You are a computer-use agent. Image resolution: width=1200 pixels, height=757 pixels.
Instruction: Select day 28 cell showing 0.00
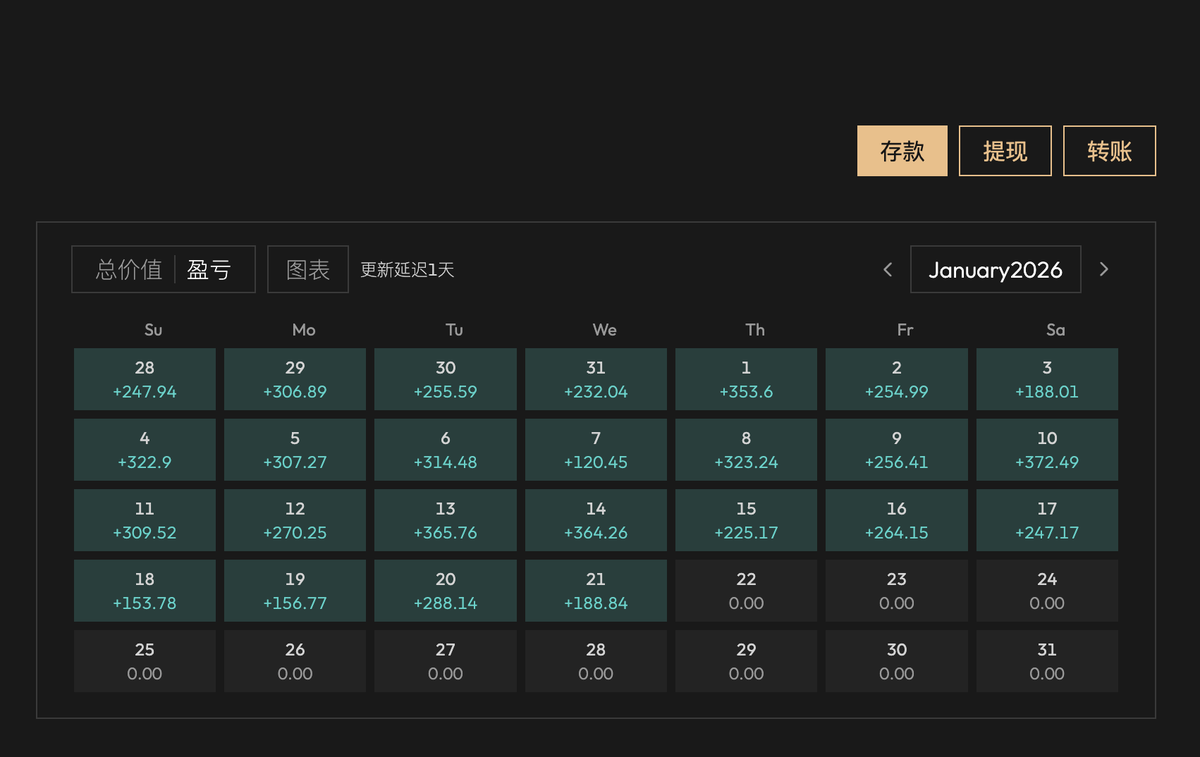[596, 661]
